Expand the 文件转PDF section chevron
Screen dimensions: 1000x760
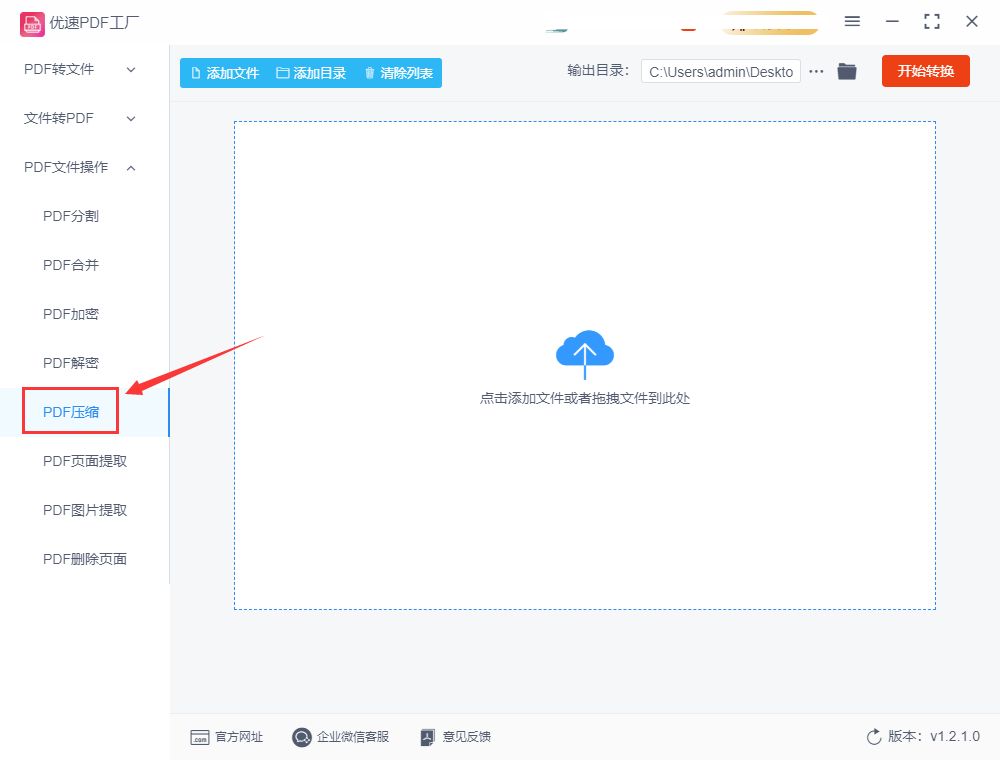[131, 119]
